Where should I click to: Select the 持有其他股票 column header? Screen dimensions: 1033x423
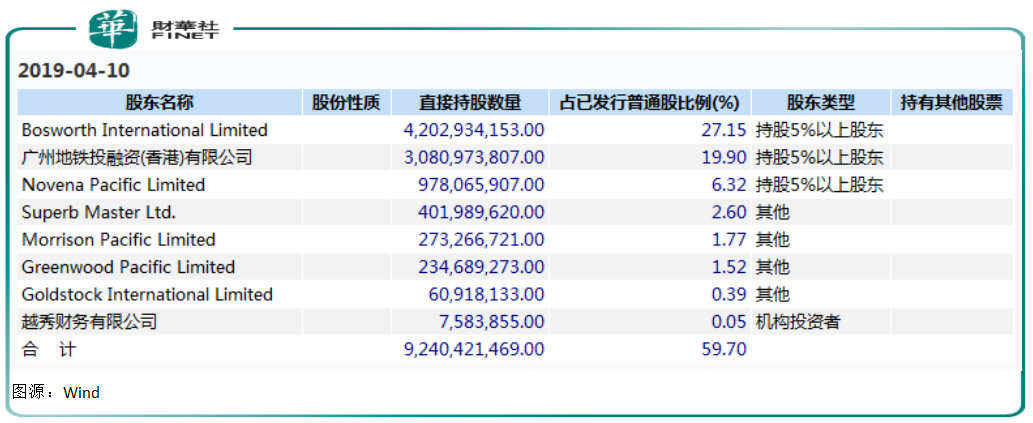951,103
